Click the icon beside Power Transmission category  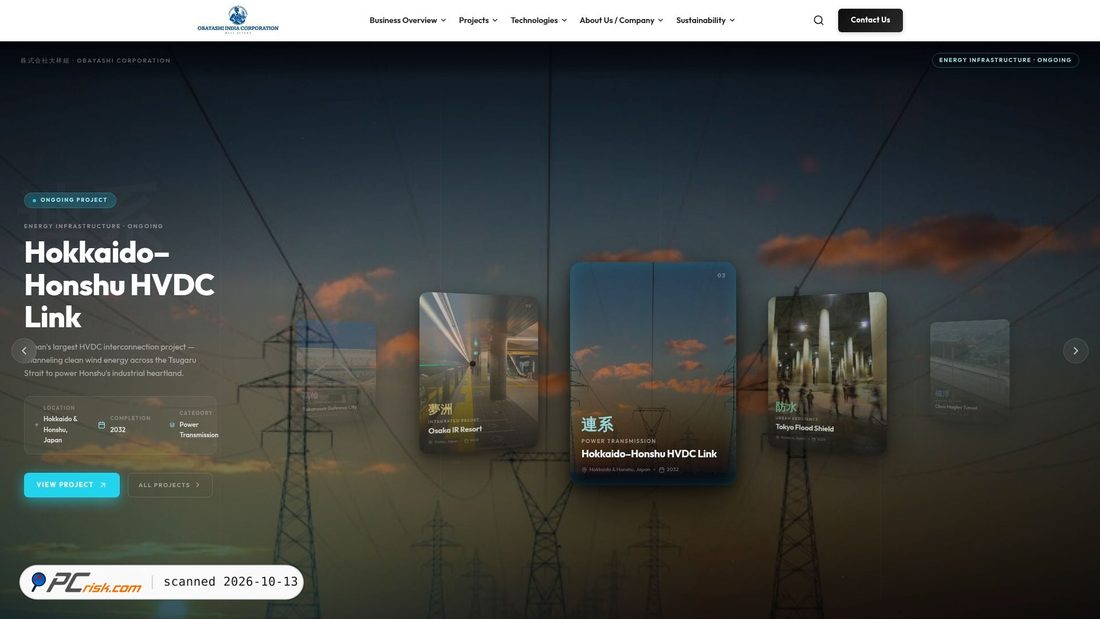[172, 425]
